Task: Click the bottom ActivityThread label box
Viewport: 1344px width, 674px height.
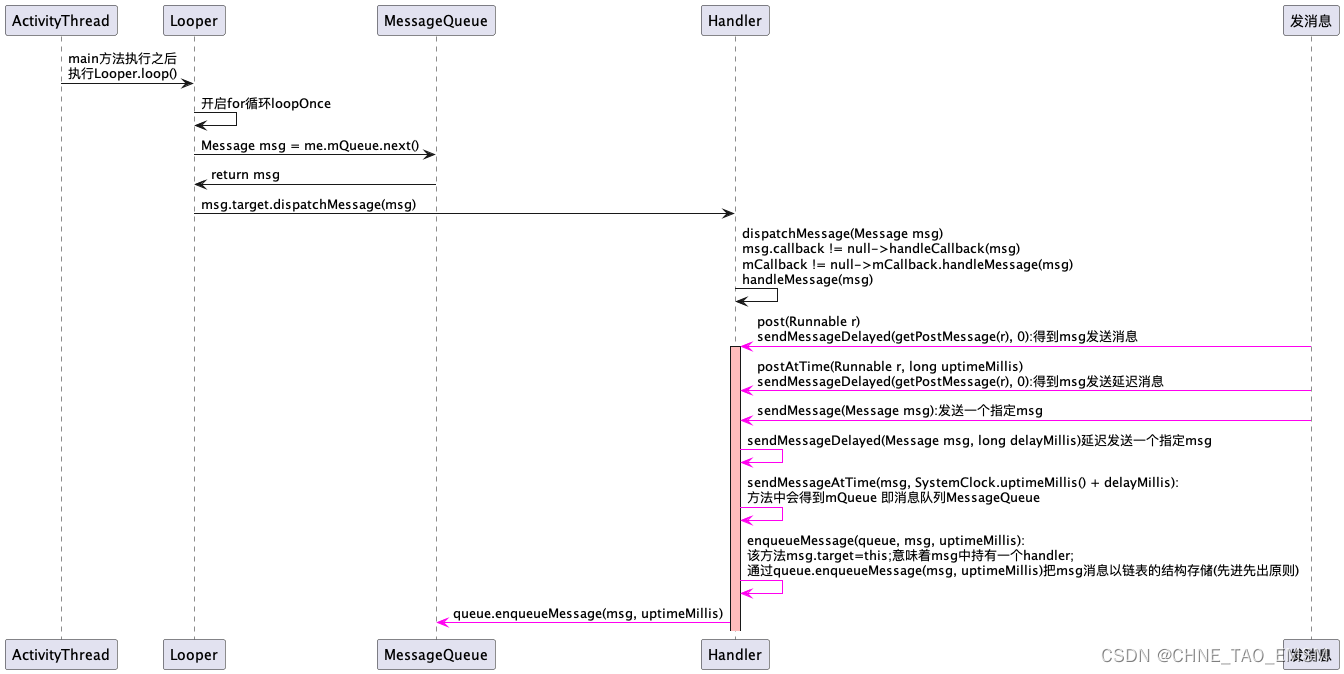Action: [61, 654]
